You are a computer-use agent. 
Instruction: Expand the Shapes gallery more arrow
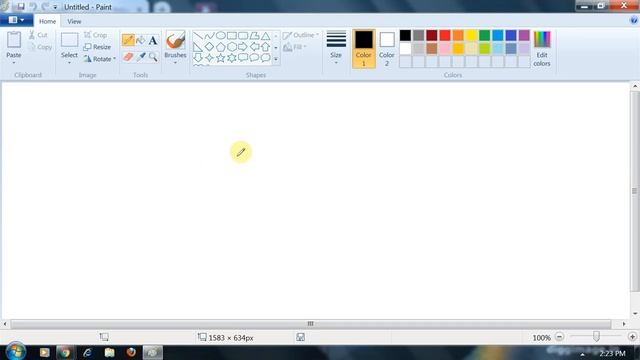point(276,59)
